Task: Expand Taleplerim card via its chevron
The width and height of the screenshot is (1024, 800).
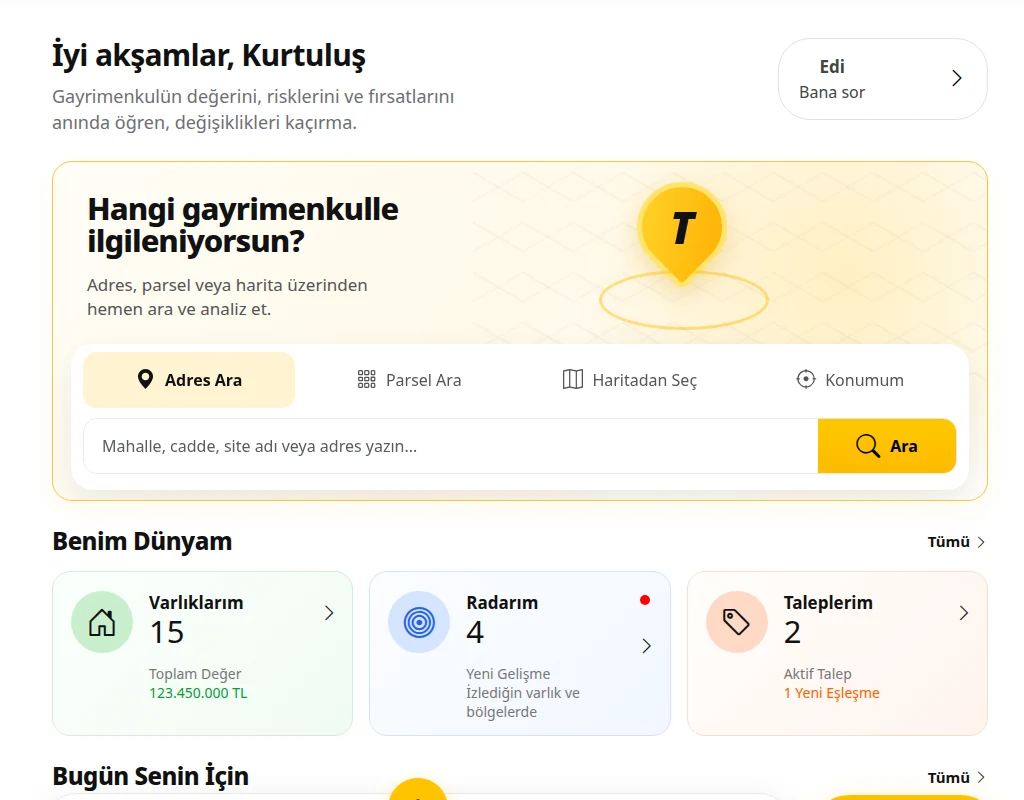Action: point(964,613)
